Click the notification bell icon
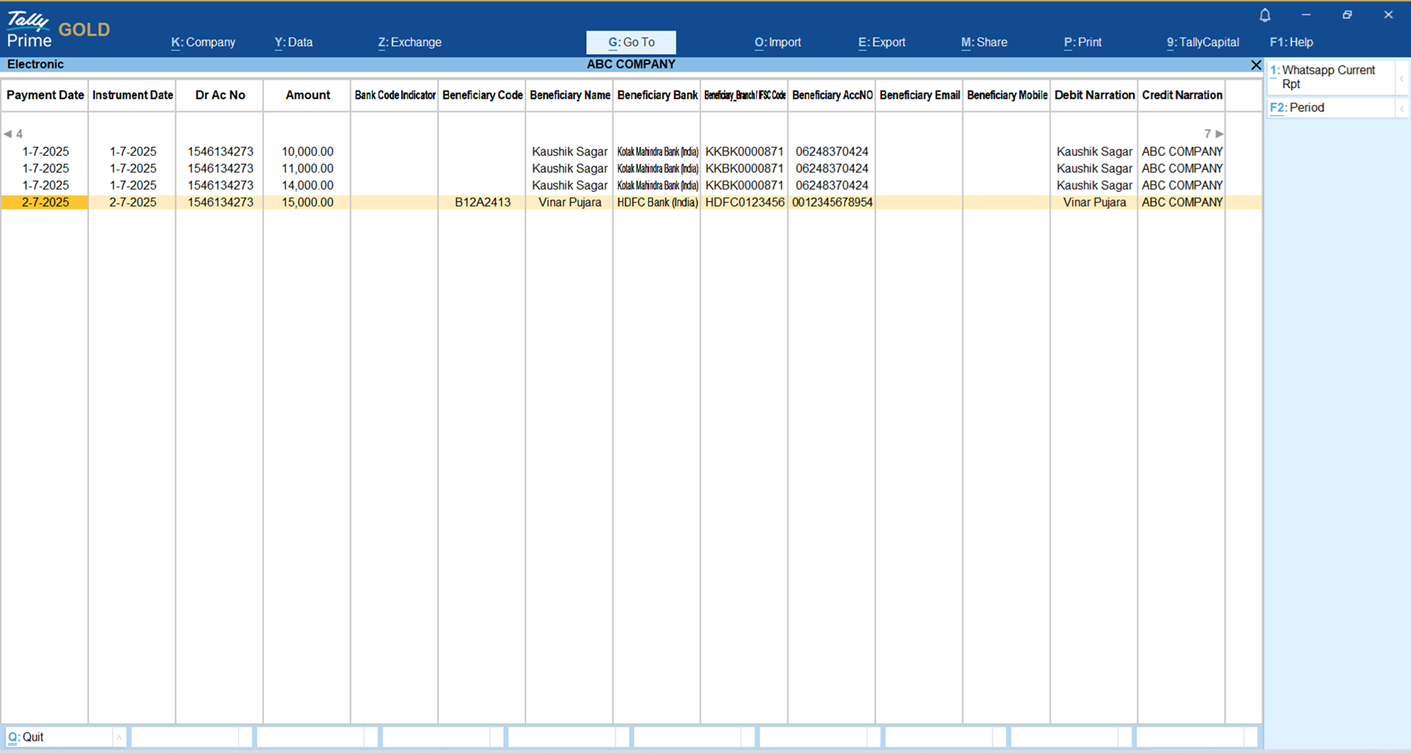The height and width of the screenshot is (753, 1411). tap(1265, 15)
